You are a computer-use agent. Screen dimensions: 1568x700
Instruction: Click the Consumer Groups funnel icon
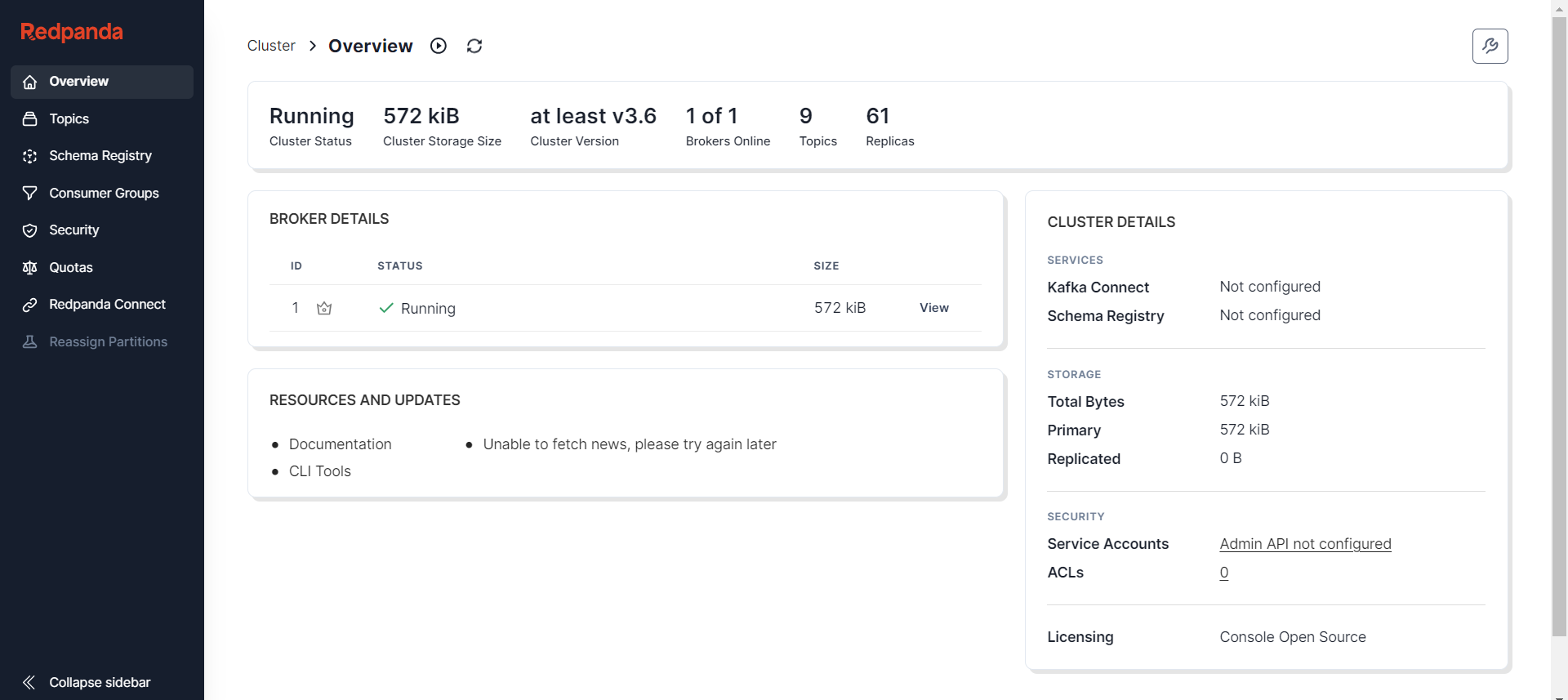pyautogui.click(x=30, y=194)
